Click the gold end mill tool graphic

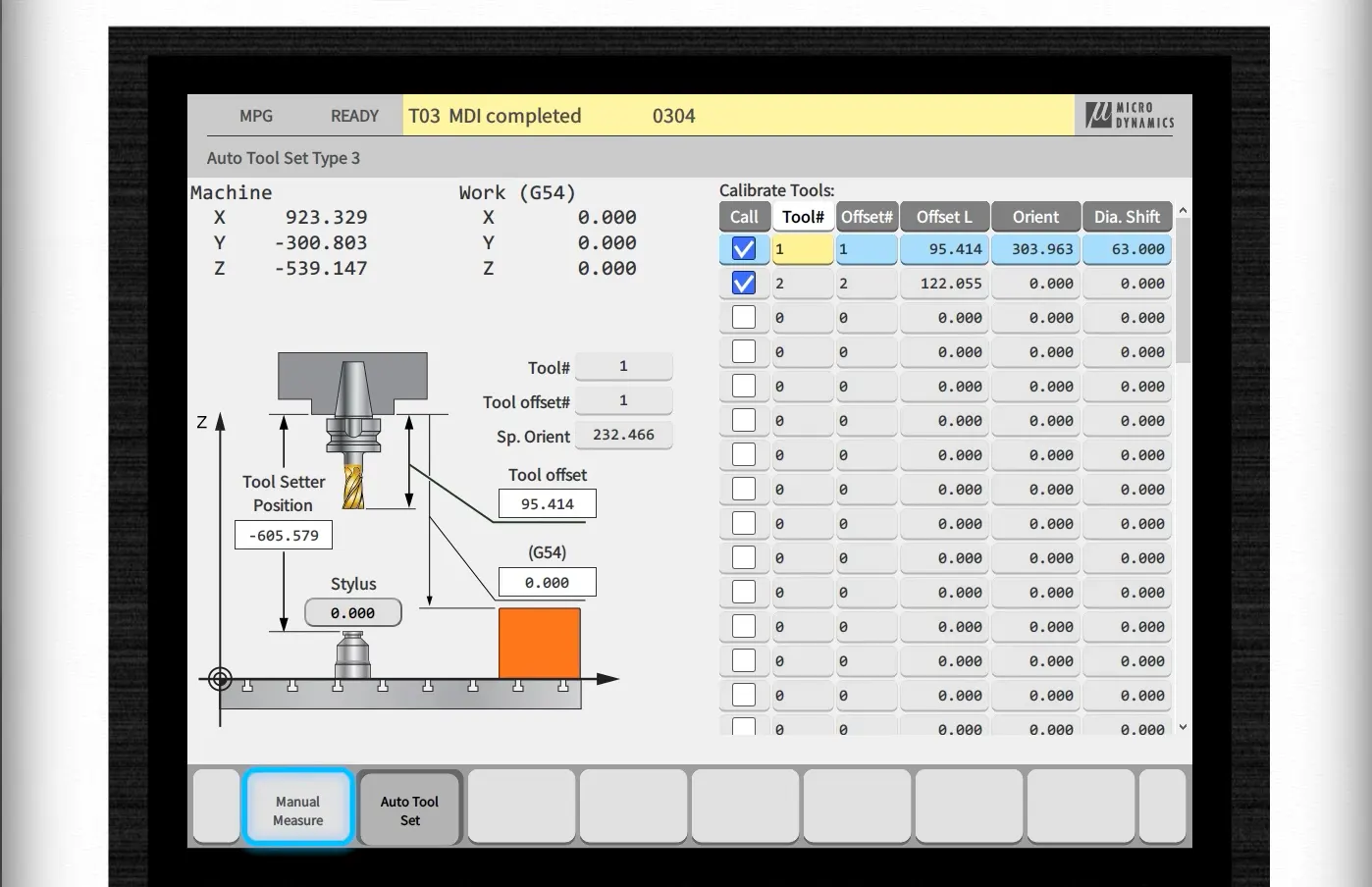tap(353, 487)
